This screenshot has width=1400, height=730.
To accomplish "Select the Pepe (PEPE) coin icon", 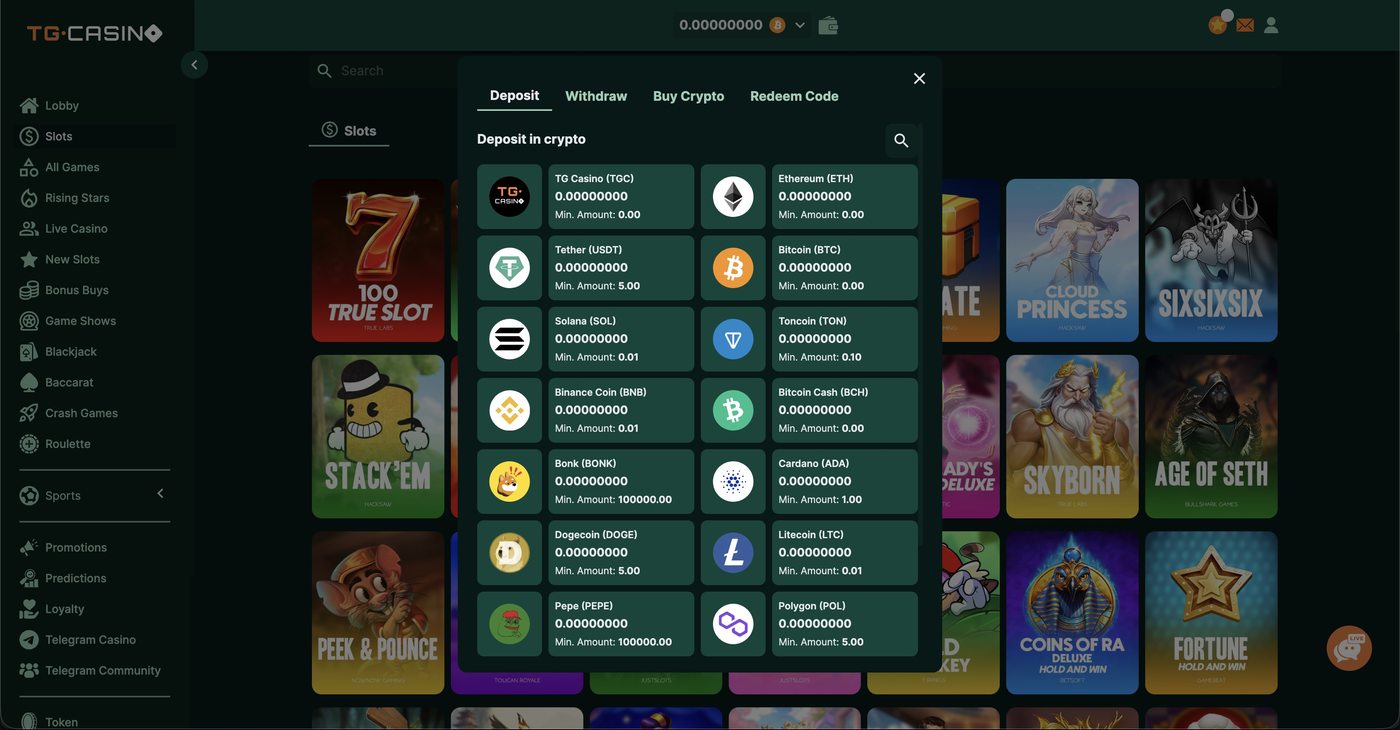I will click(510, 623).
